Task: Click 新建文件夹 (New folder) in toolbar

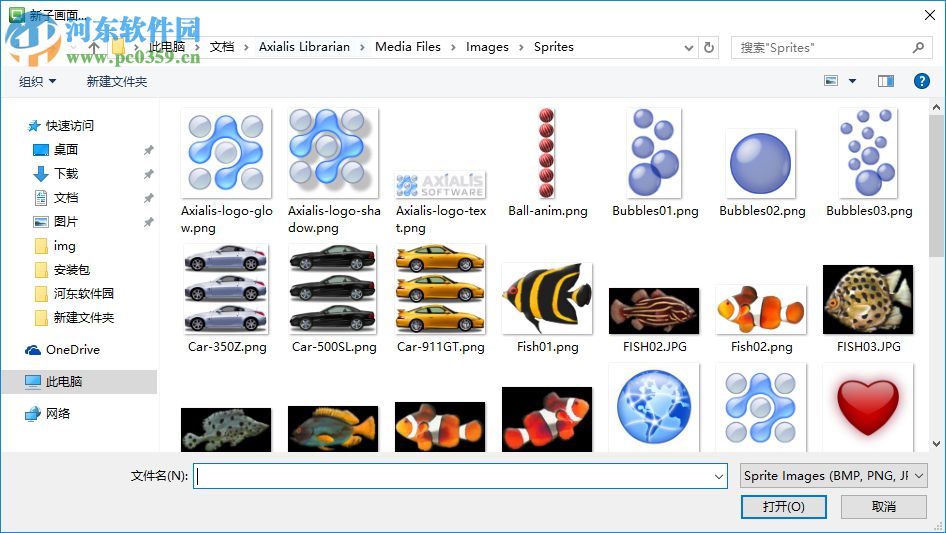Action: (x=116, y=81)
